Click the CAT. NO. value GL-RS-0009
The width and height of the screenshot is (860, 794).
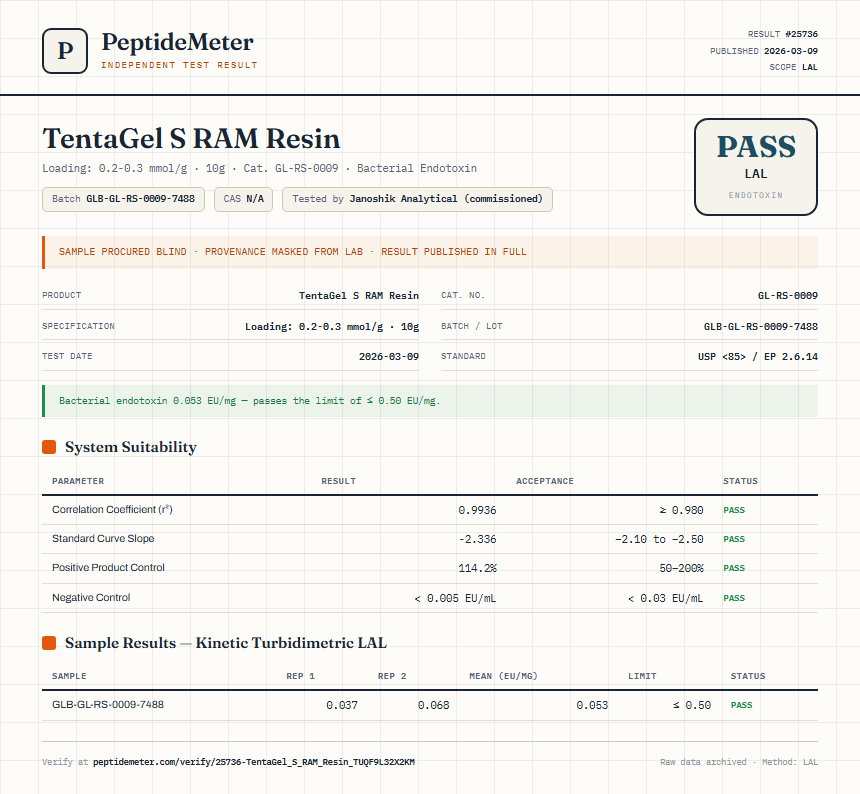788,296
